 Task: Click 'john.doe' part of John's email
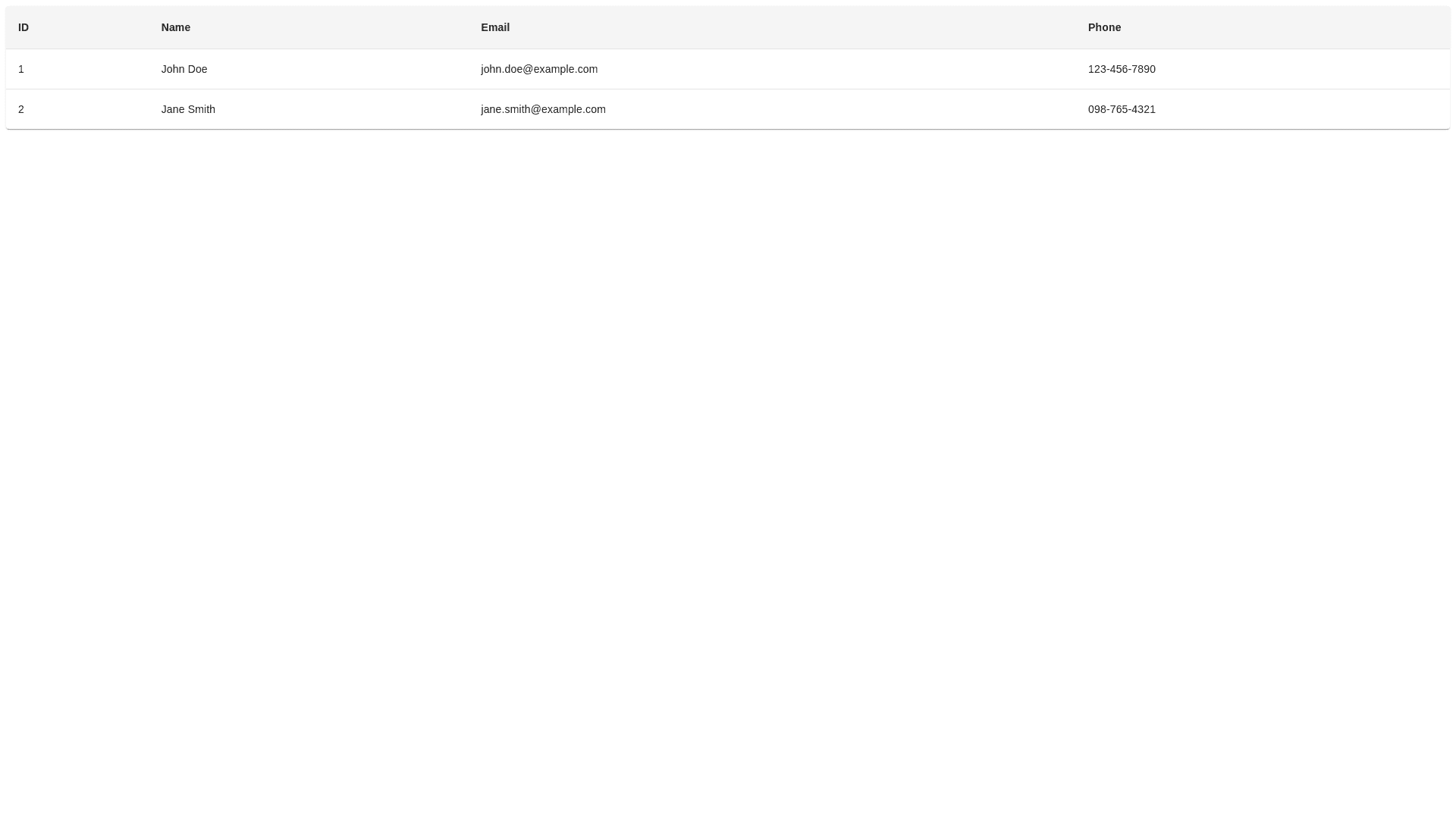click(501, 69)
